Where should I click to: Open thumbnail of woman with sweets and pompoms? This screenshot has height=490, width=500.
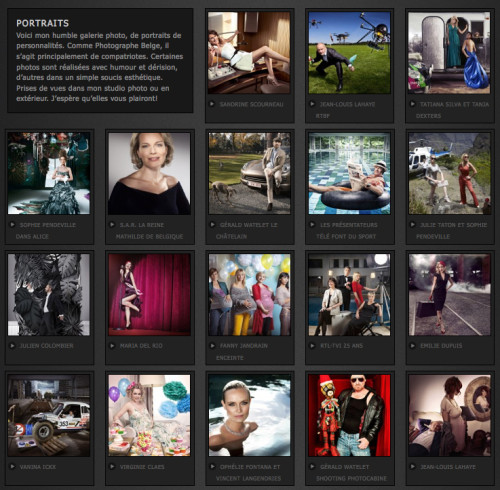(x=149, y=415)
